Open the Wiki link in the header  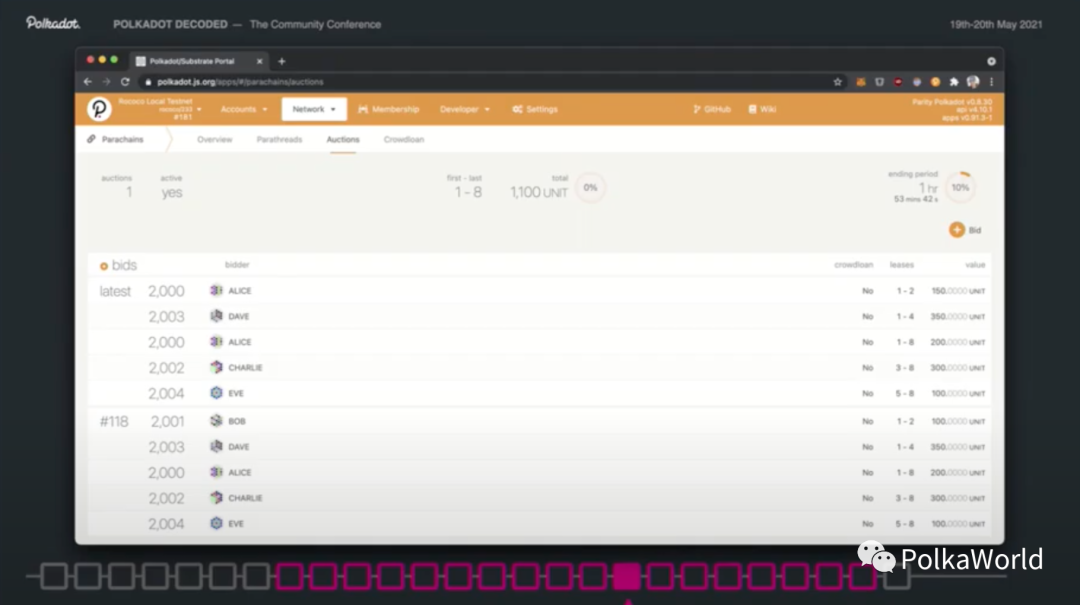pos(762,109)
